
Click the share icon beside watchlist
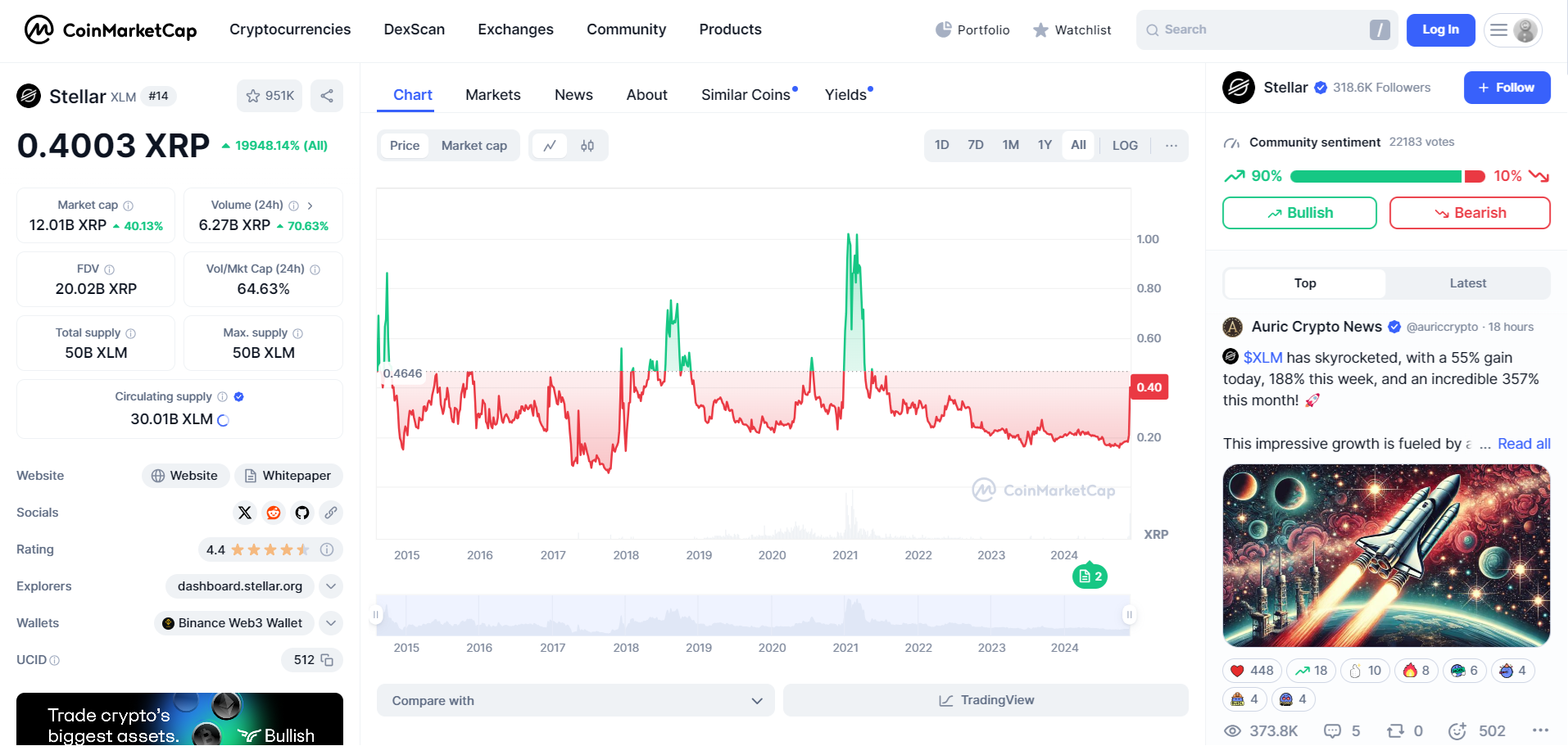[327, 96]
